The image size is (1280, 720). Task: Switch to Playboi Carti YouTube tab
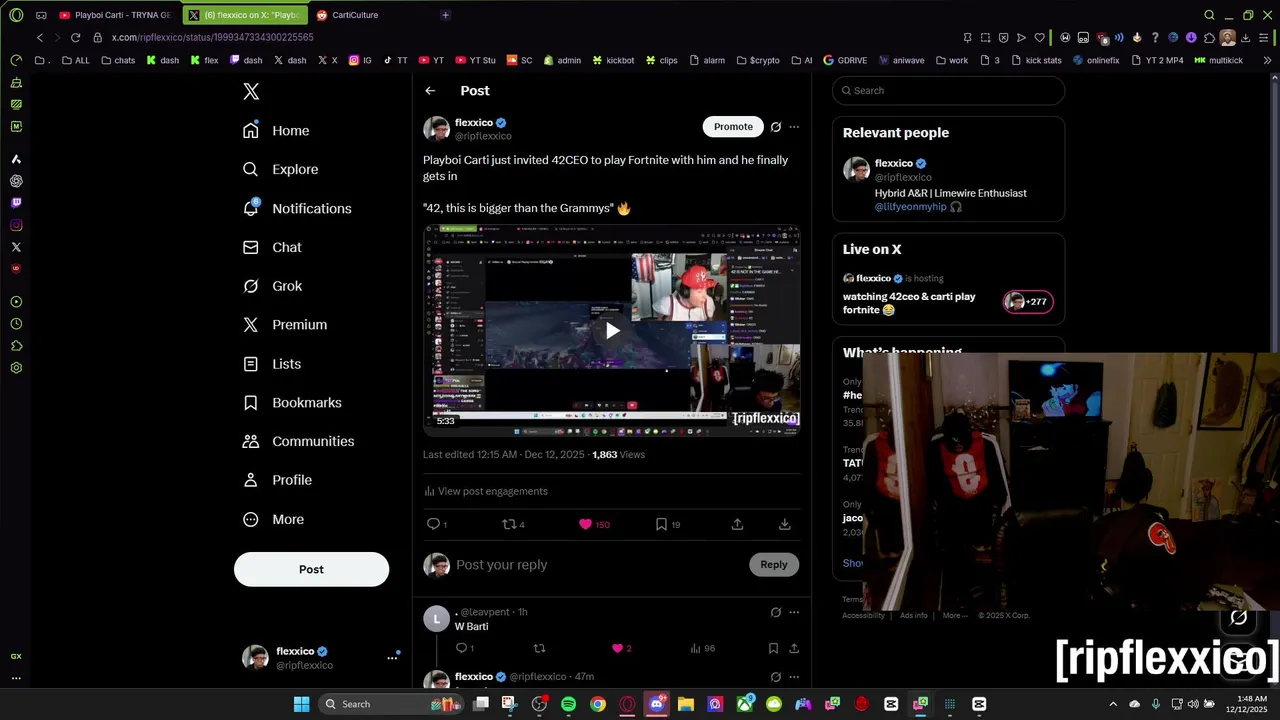point(116,15)
